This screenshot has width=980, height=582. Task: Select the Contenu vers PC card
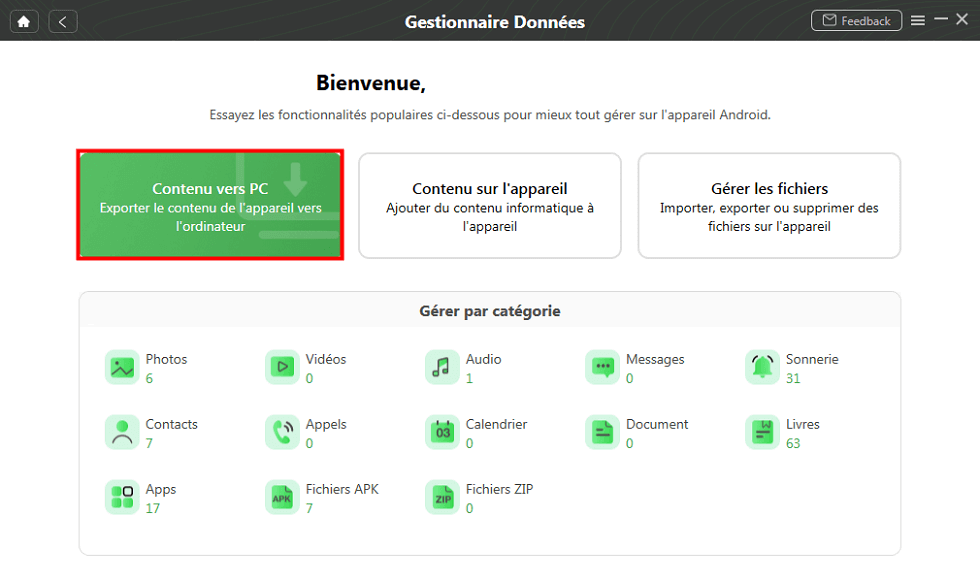210,205
